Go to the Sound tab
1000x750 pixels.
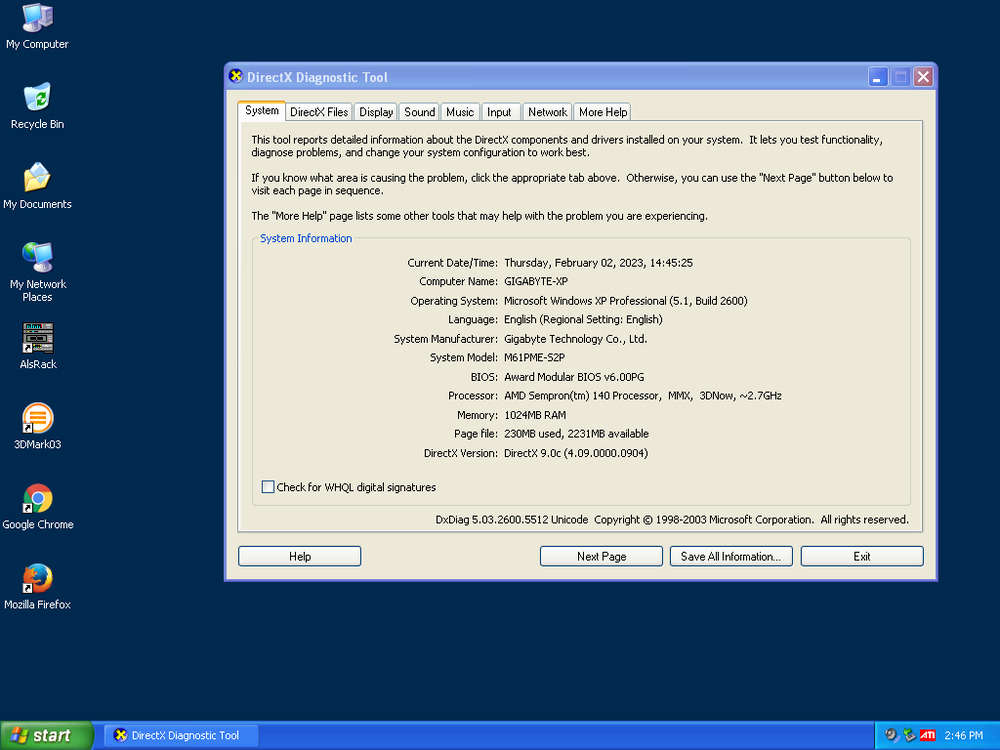pos(419,112)
